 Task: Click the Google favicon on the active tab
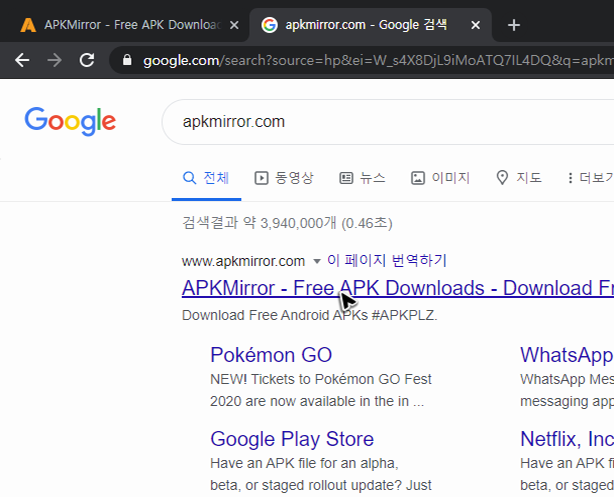(x=269, y=25)
